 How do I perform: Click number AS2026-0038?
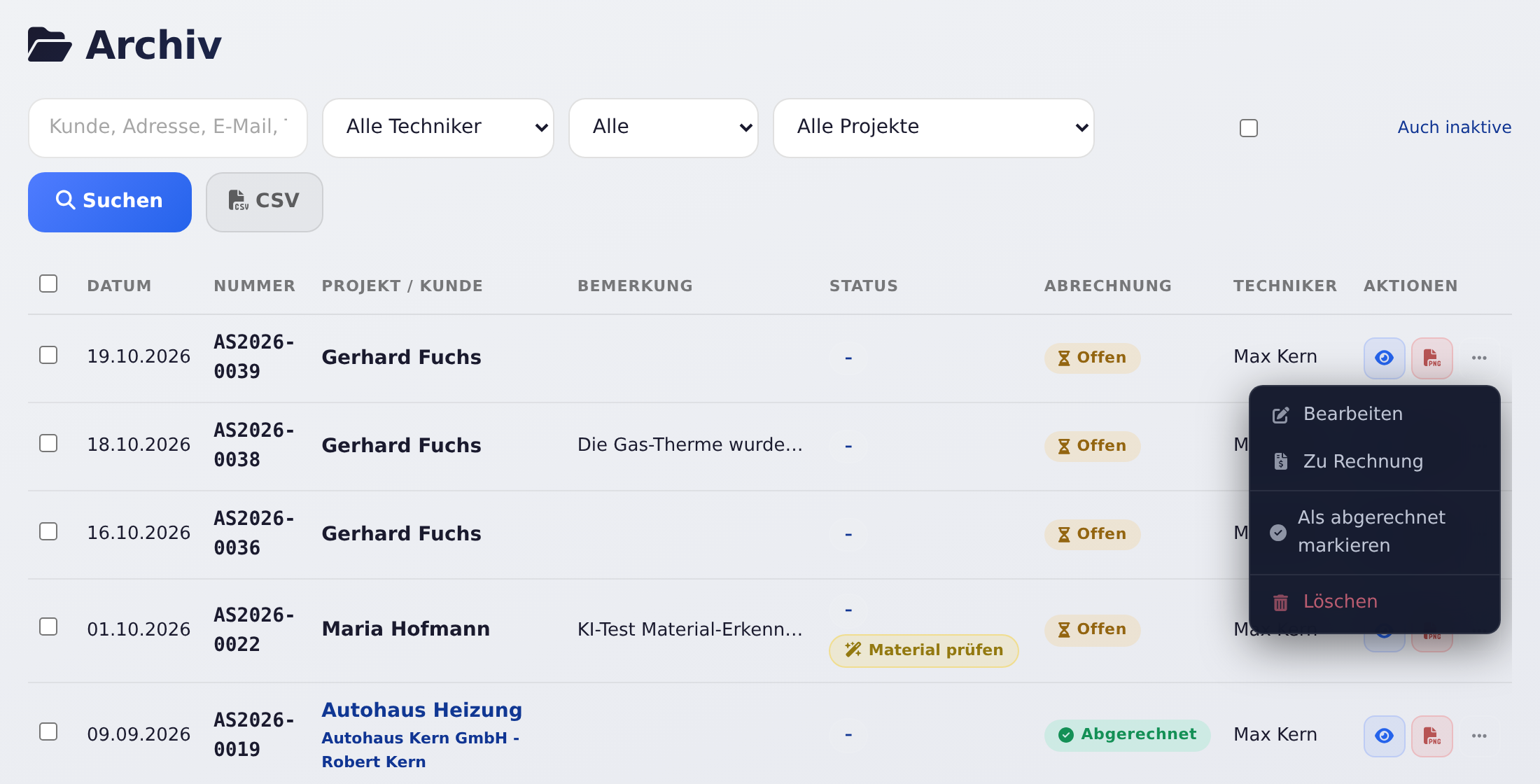(254, 445)
